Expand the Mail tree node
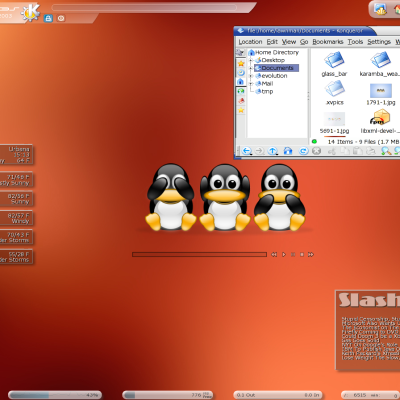The height and width of the screenshot is (400, 400). coord(251,84)
